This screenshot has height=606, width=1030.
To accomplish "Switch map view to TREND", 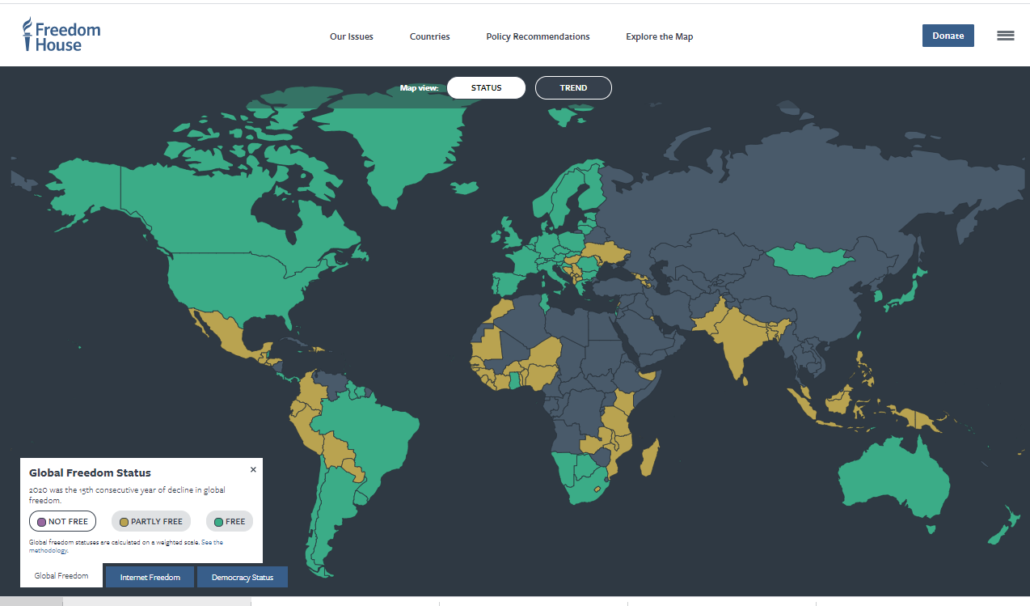I will (573, 88).
